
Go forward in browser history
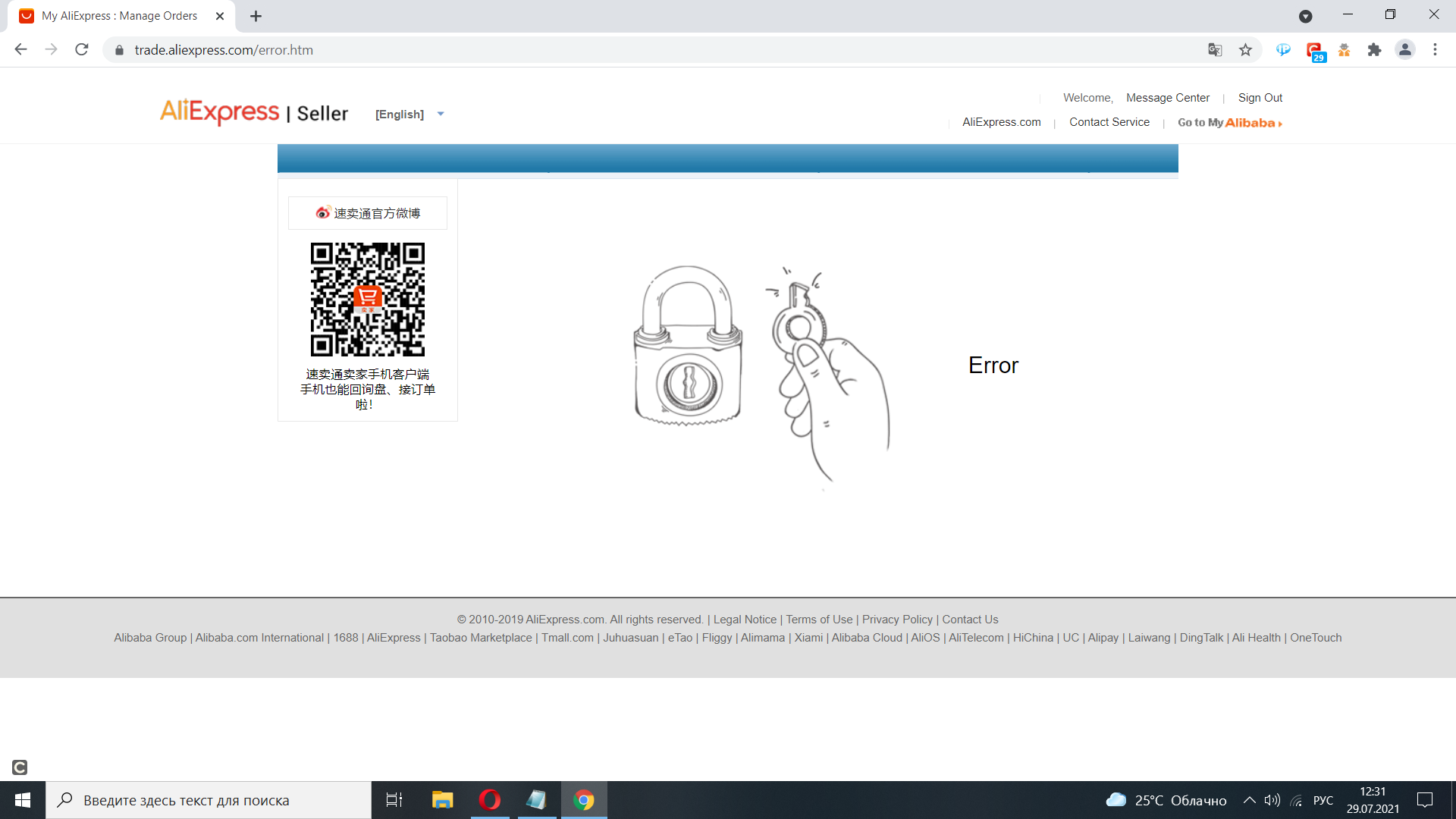(51, 49)
